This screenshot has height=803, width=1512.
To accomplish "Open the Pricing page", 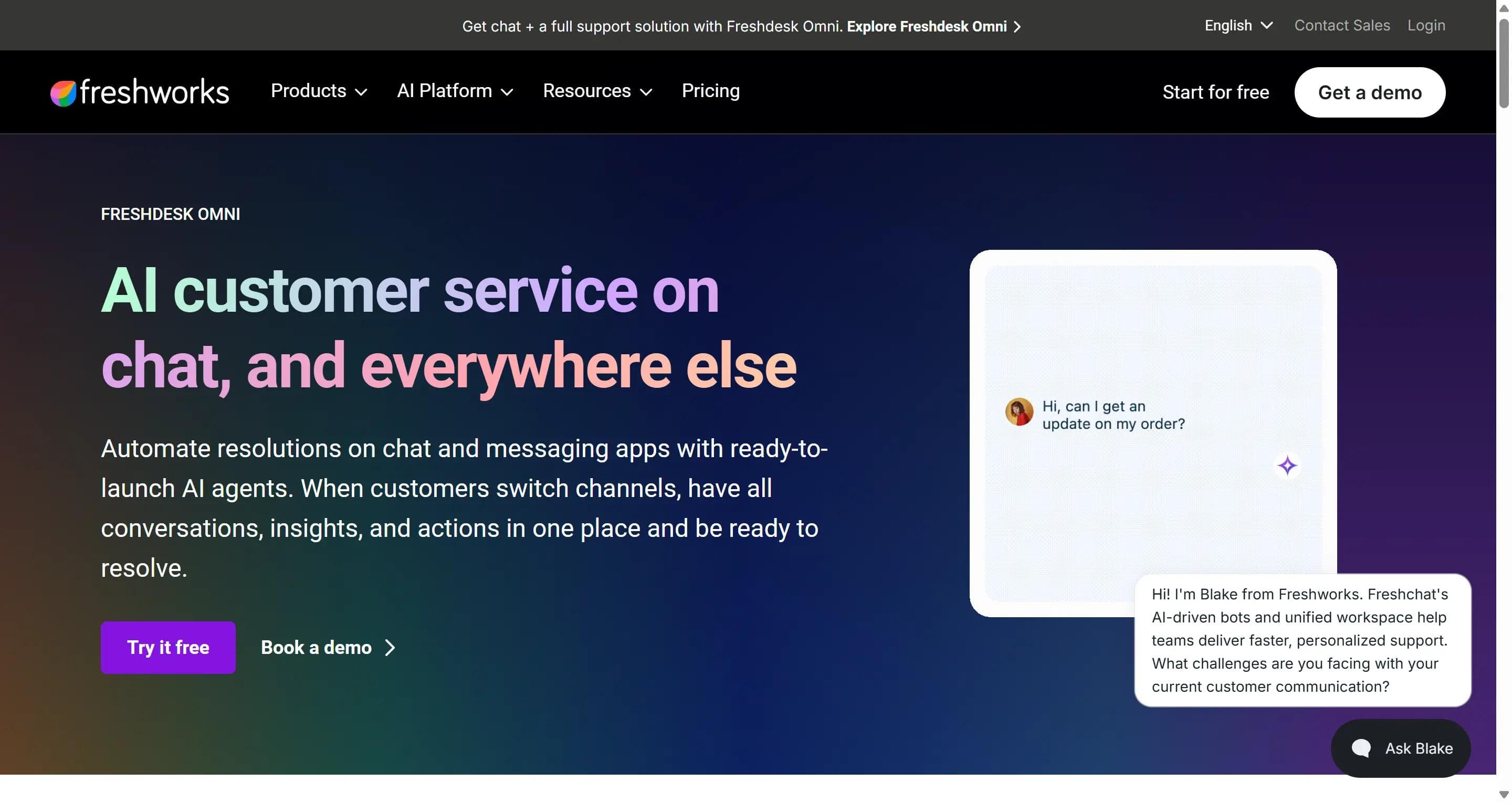I will (710, 91).
